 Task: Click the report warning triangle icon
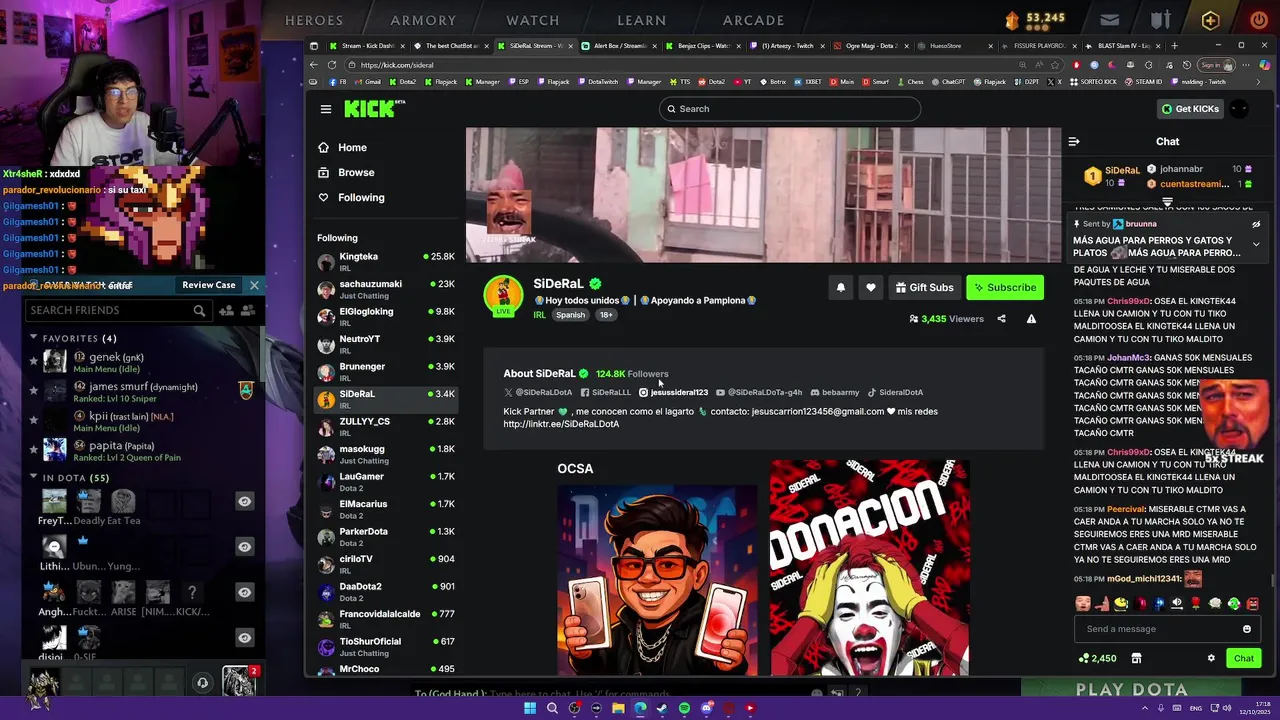coord(1031,319)
